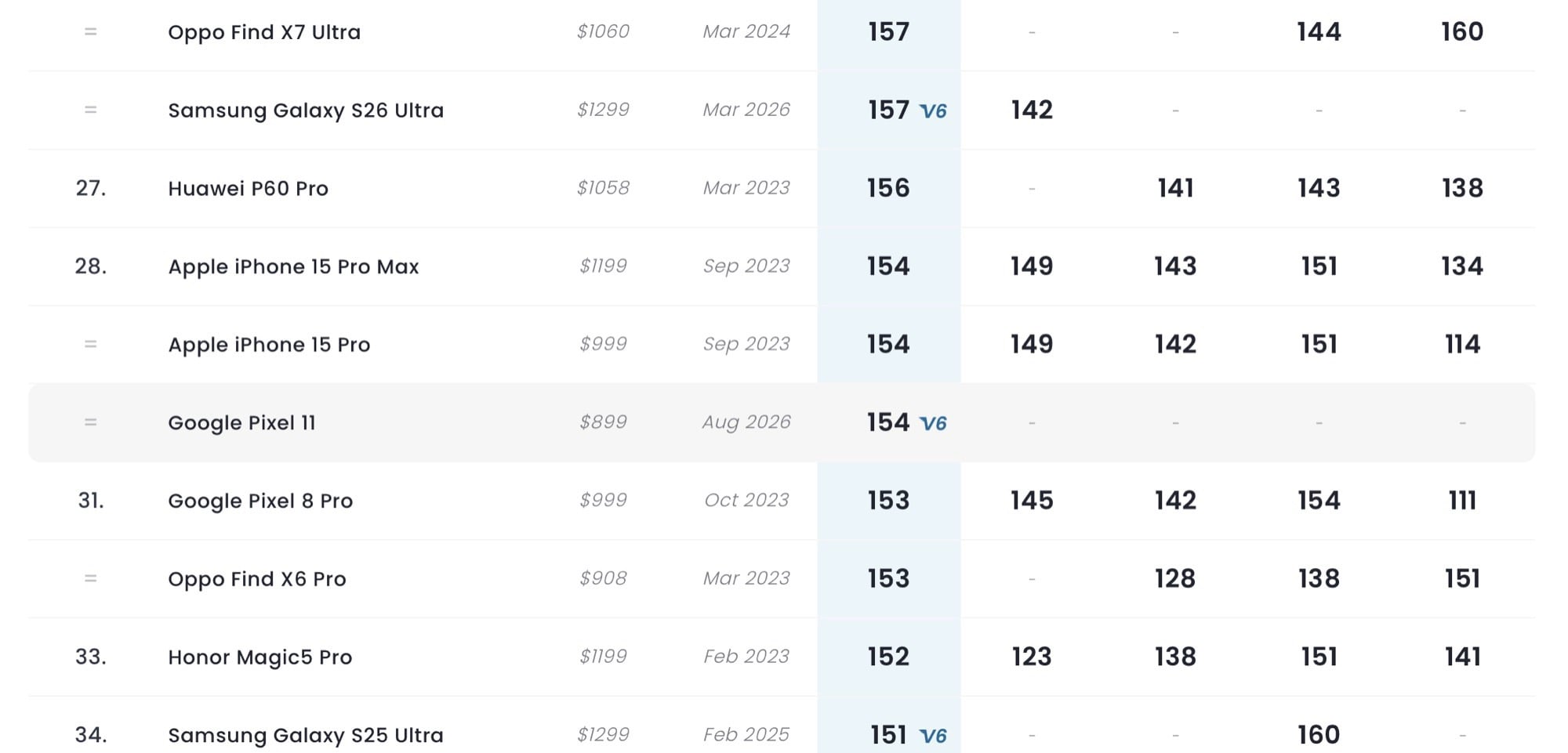This screenshot has height=753, width=1568.
Task: Click the Aug 2026 date for Pixel 11
Action: (746, 422)
